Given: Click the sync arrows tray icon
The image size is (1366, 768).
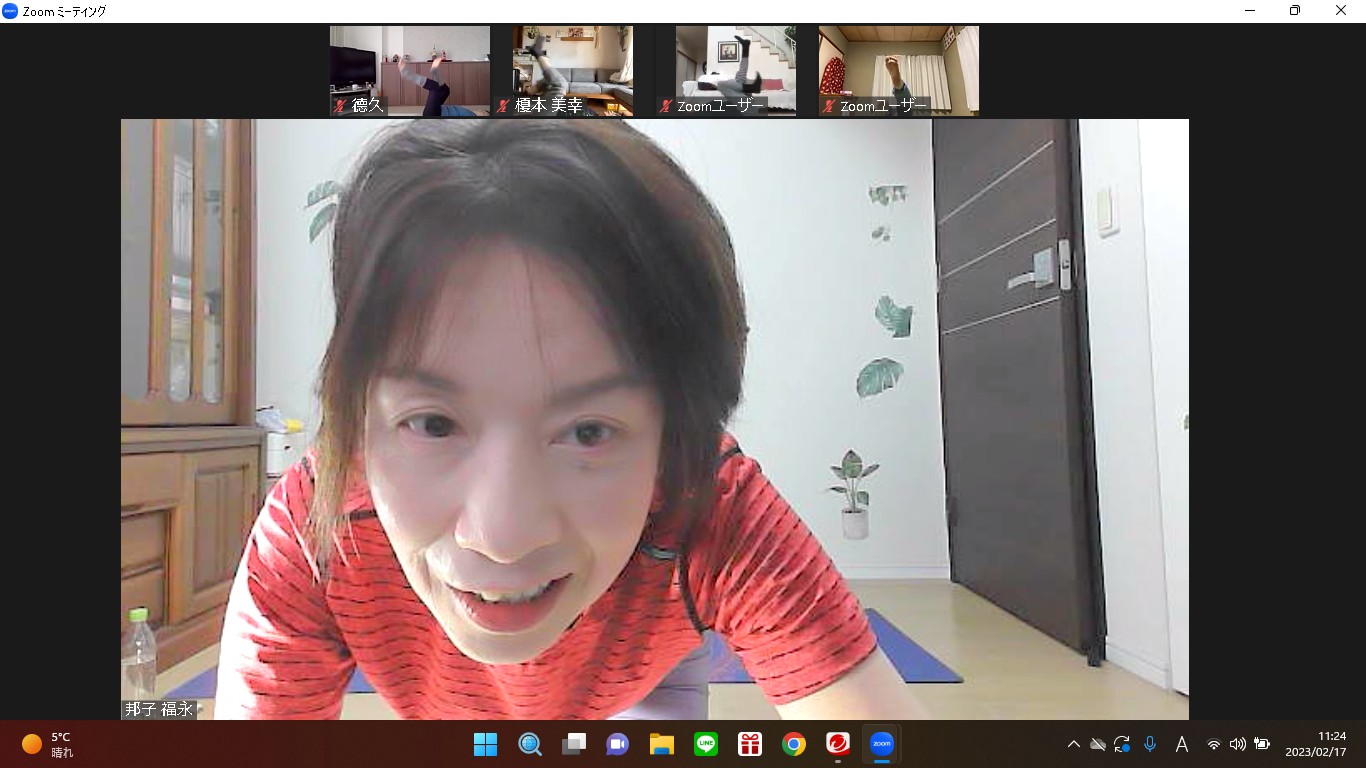Looking at the screenshot, I should [1122, 744].
